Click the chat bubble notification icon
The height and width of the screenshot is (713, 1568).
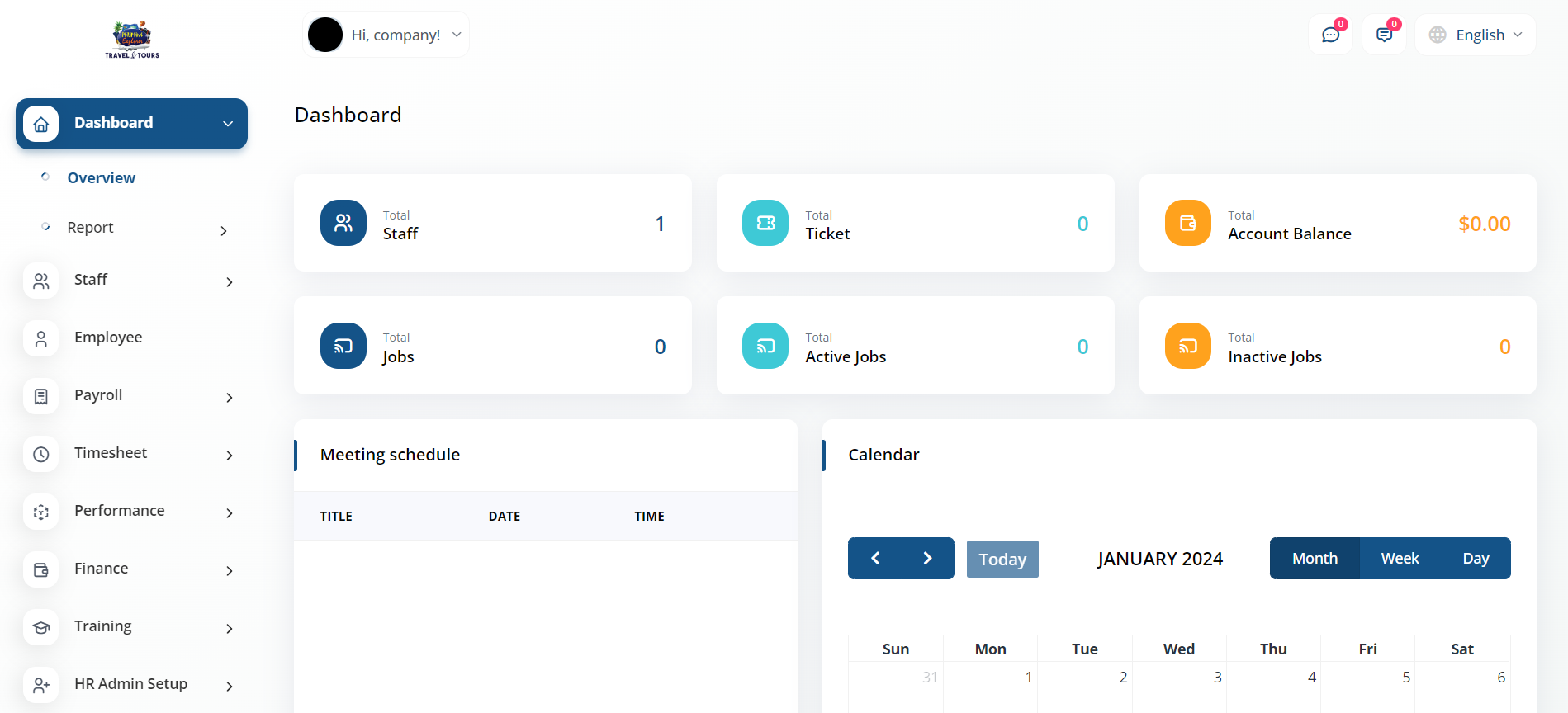click(1330, 35)
